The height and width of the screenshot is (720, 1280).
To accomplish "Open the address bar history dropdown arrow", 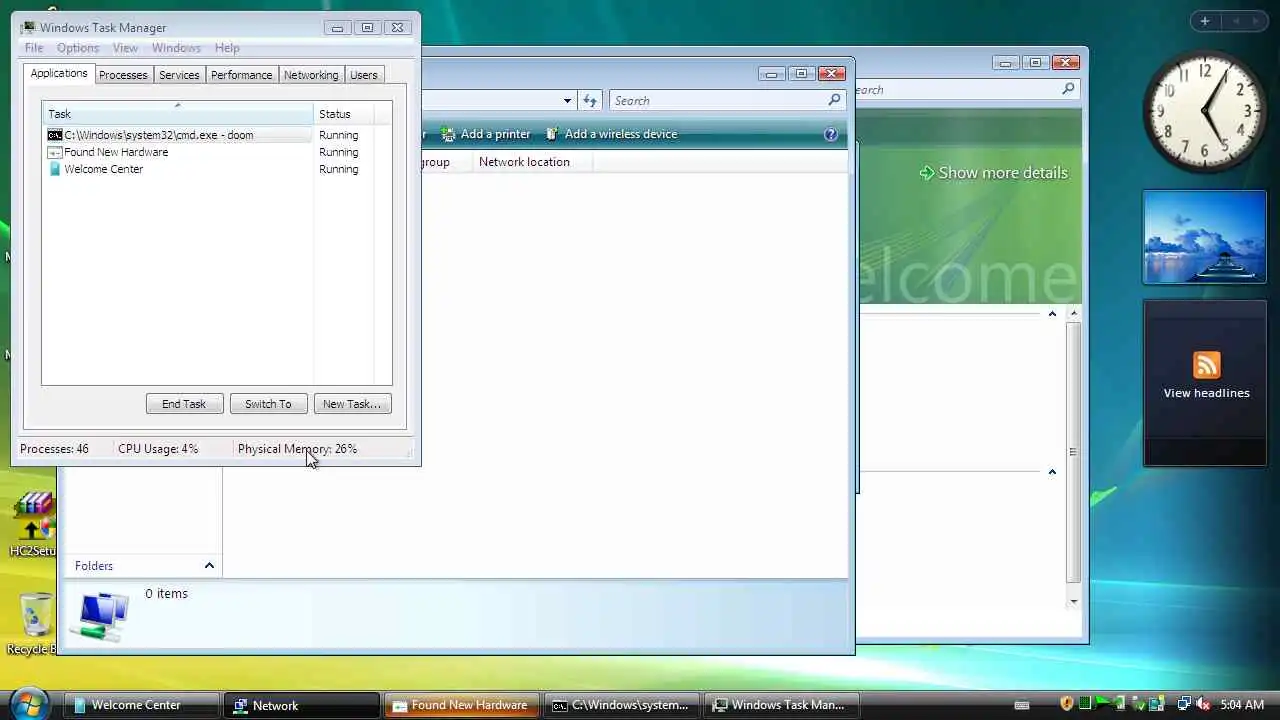I will [567, 100].
